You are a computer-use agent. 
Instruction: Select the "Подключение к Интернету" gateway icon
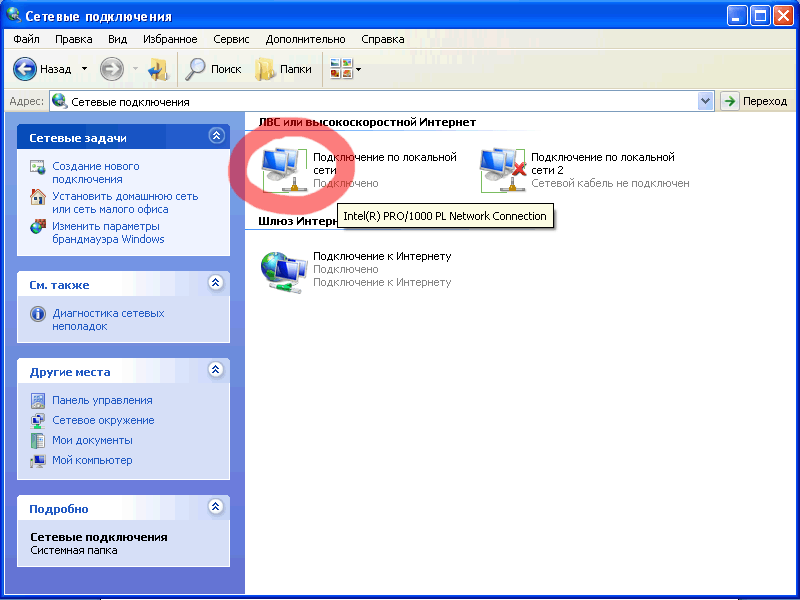pyautogui.click(x=284, y=270)
